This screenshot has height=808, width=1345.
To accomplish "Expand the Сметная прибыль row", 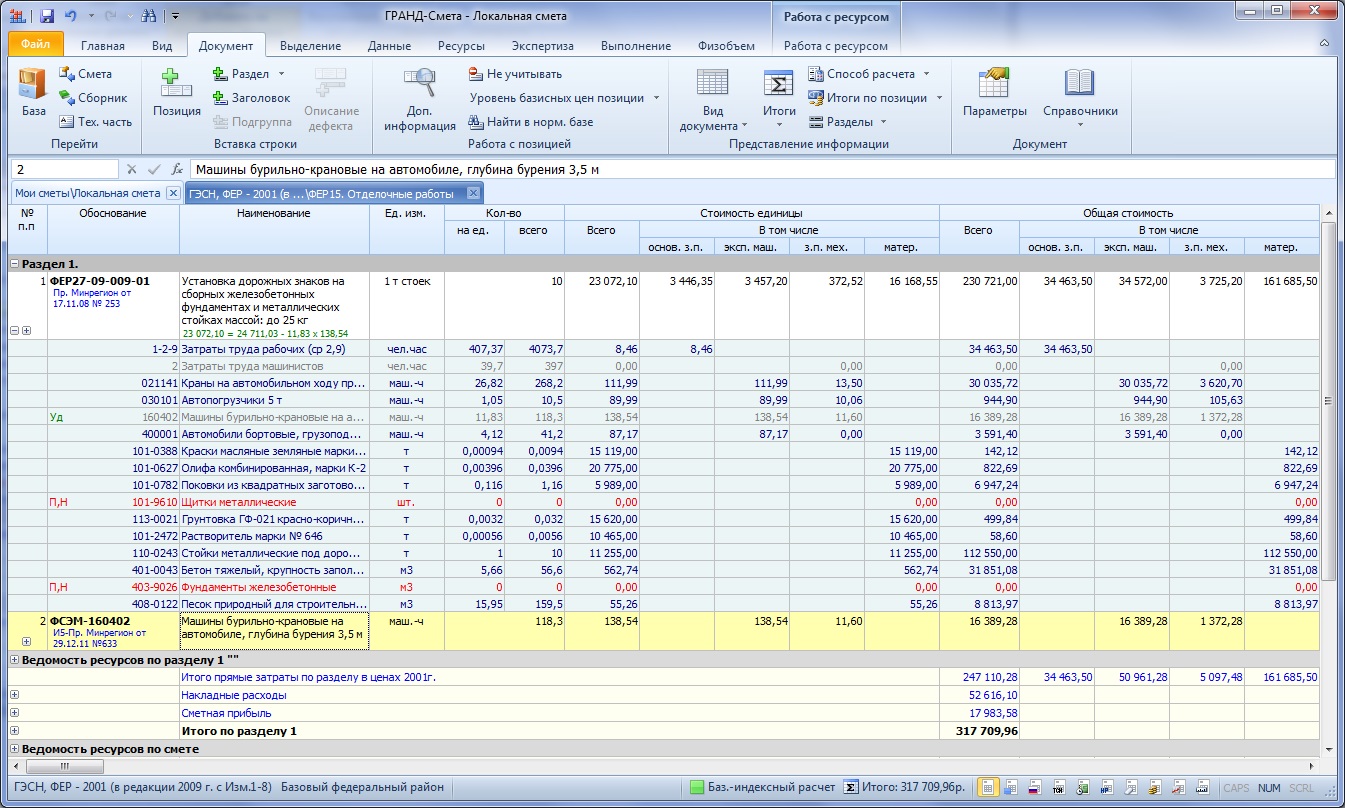I will coord(15,713).
